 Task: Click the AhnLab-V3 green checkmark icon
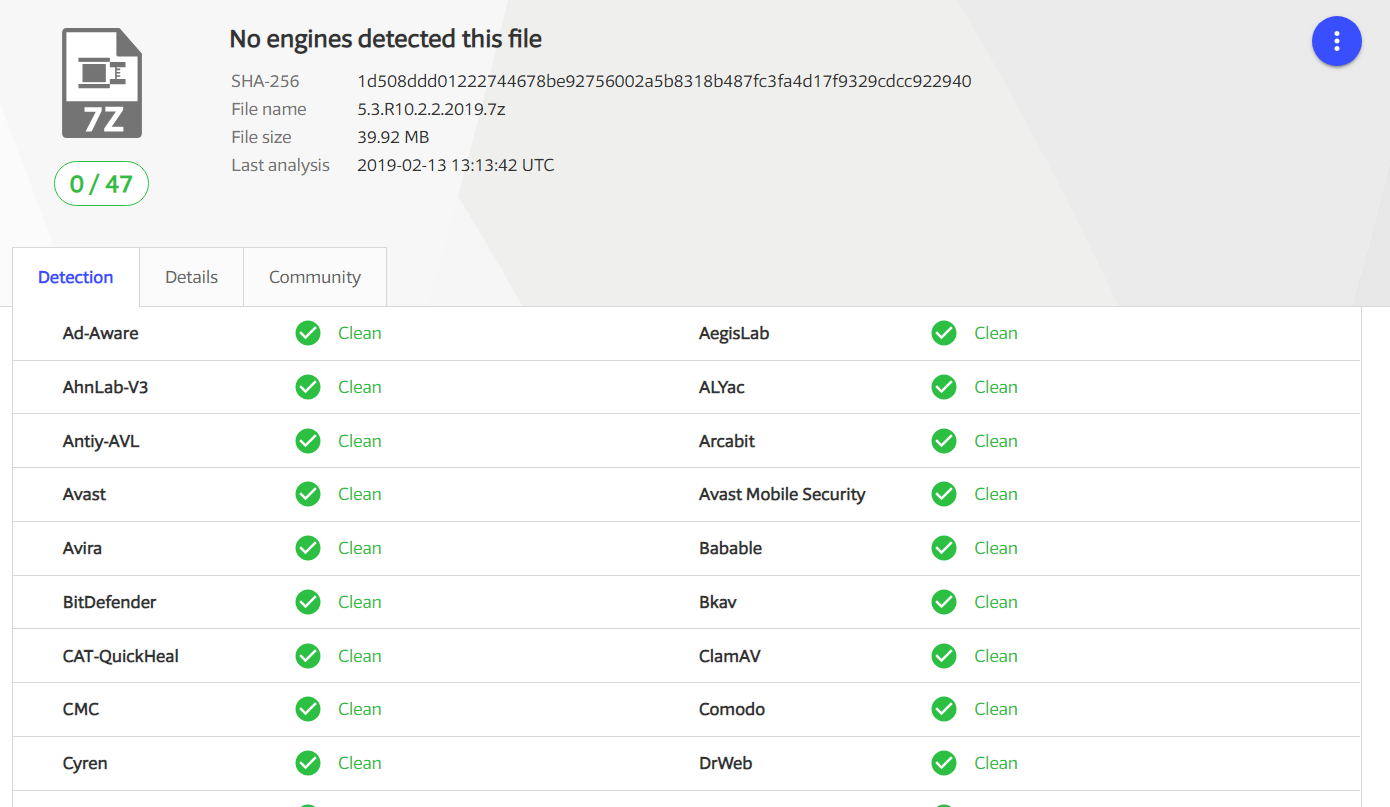pos(308,387)
